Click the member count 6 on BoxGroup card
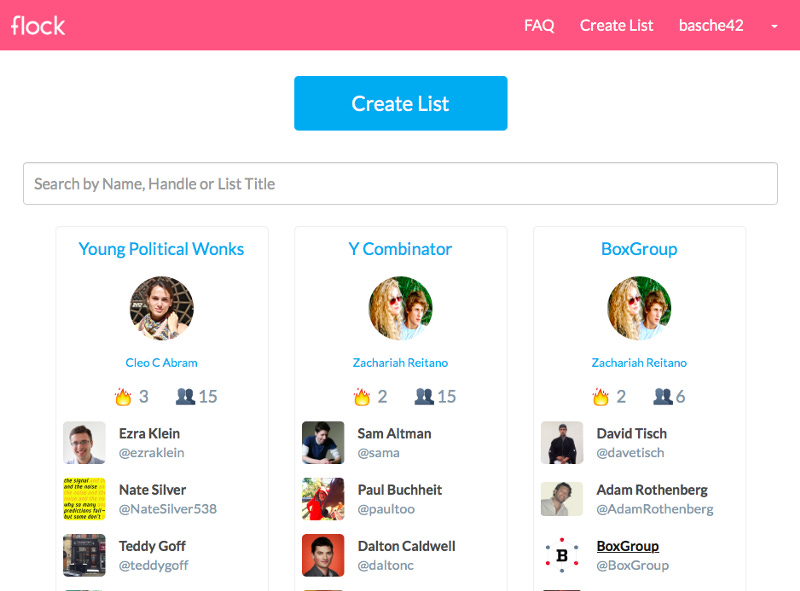 (681, 397)
